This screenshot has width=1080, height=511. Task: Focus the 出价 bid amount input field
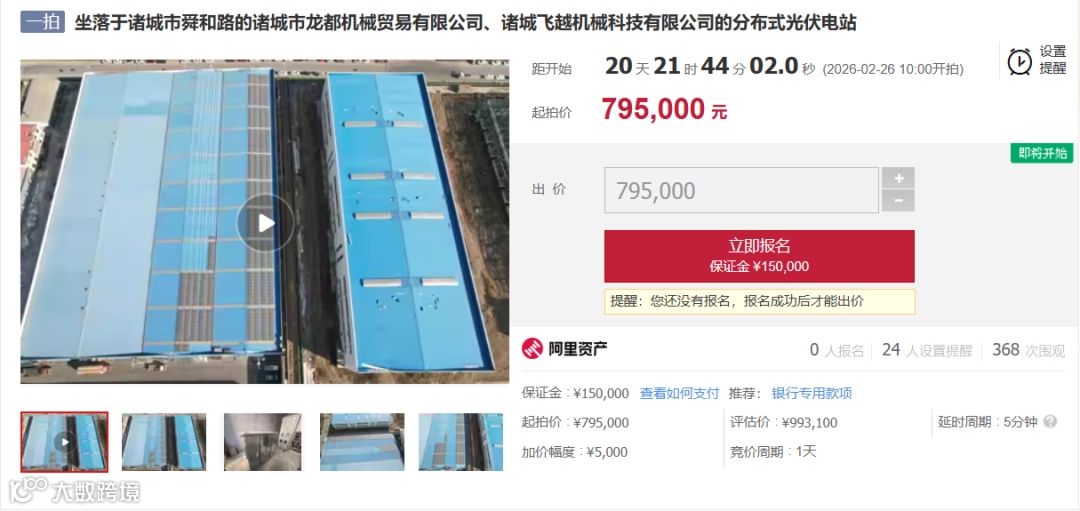click(741, 190)
